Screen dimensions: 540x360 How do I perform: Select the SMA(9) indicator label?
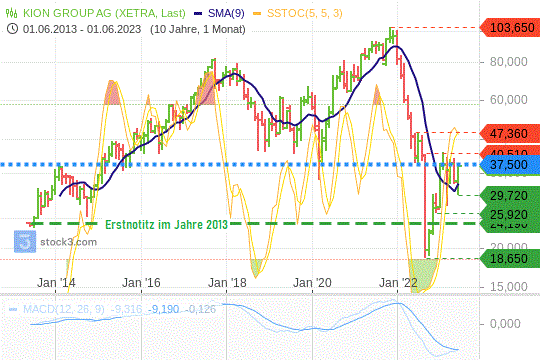pyautogui.click(x=226, y=13)
